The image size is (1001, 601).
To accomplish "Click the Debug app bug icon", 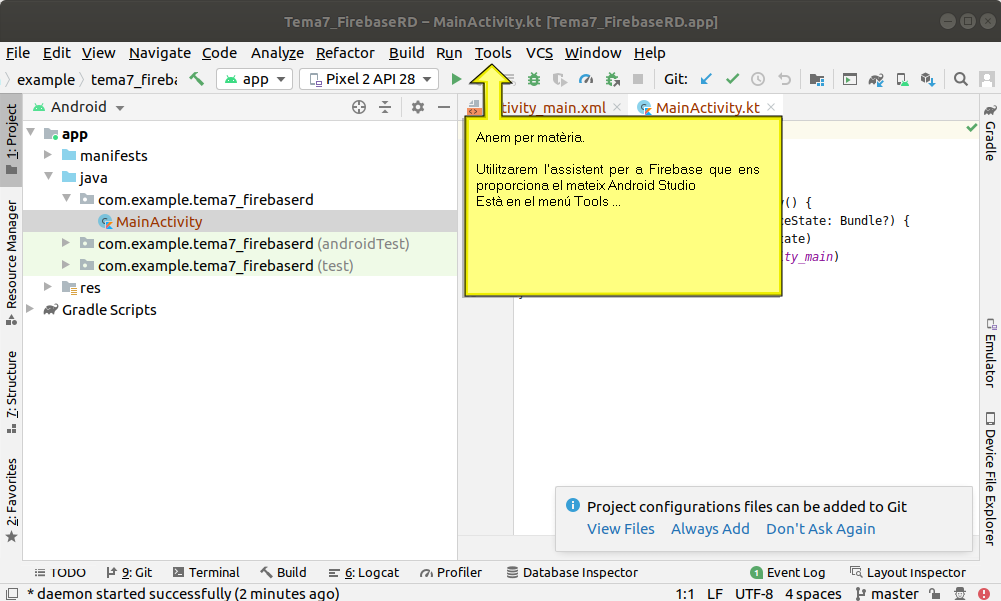I will 534,79.
